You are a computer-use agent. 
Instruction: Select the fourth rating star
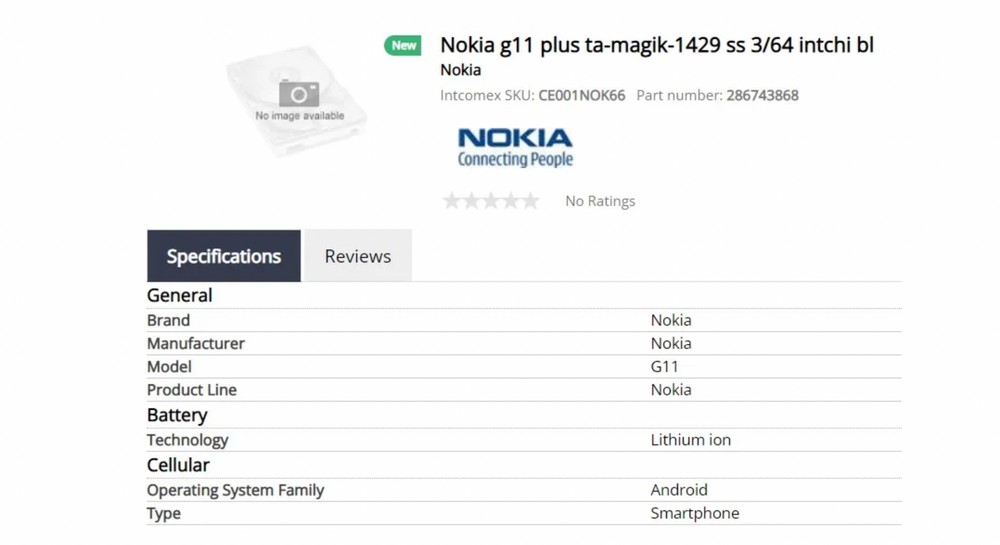[x=511, y=201]
